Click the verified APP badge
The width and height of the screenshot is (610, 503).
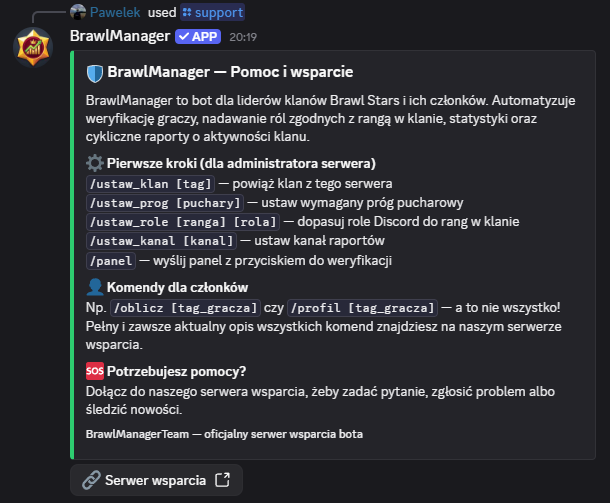tap(198, 37)
